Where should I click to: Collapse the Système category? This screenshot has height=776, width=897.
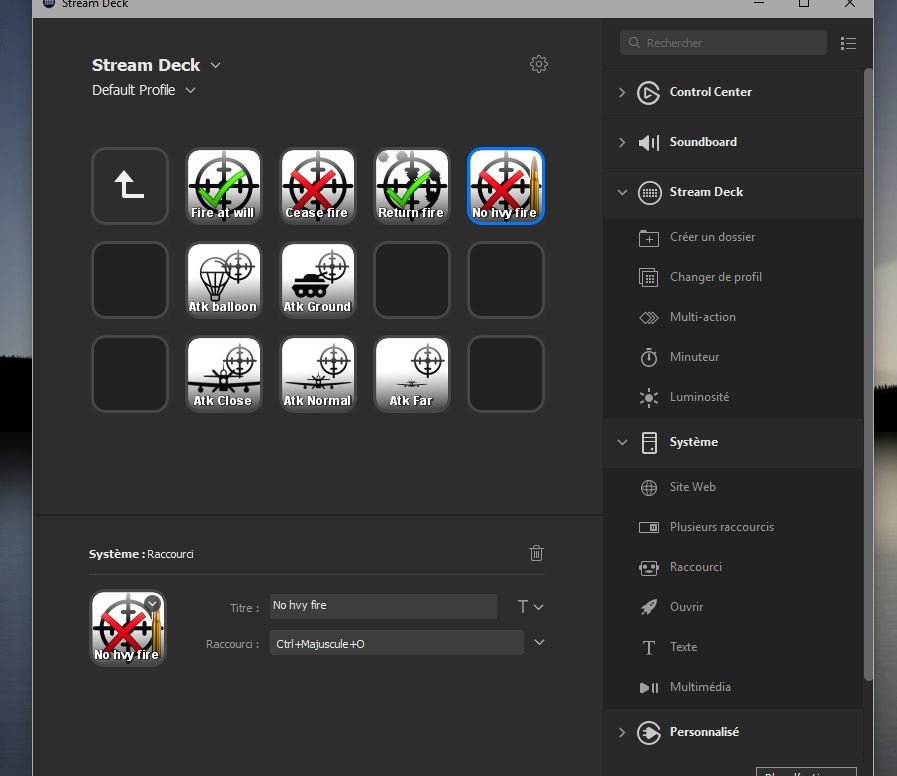pos(622,442)
